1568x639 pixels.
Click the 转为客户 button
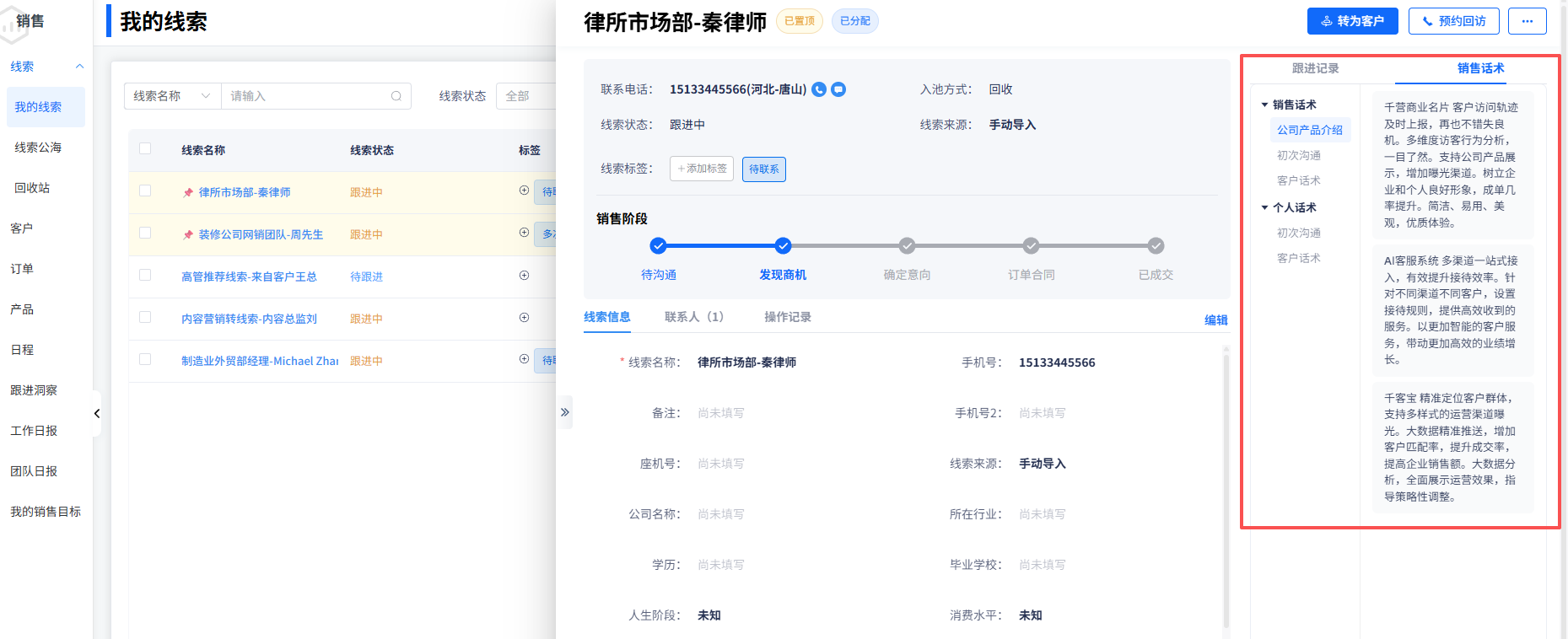coord(1352,21)
